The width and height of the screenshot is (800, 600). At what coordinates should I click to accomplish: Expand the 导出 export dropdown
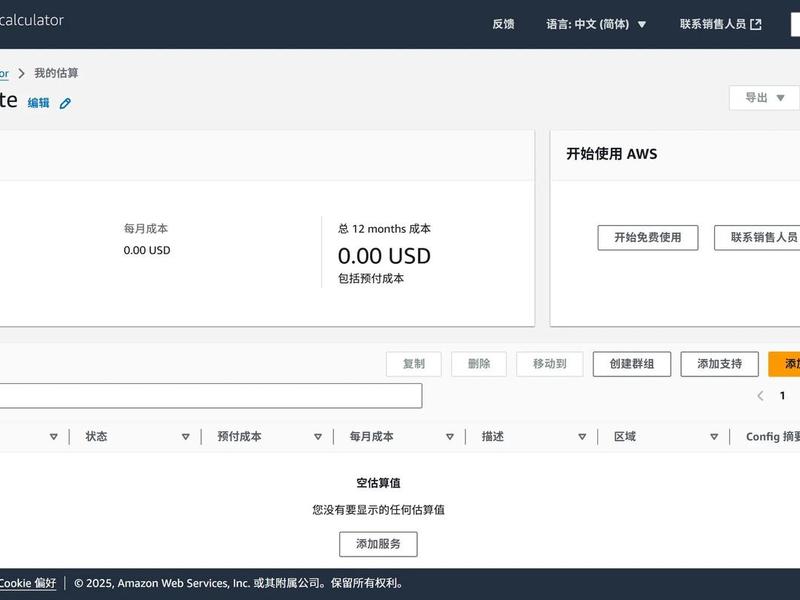click(x=764, y=97)
